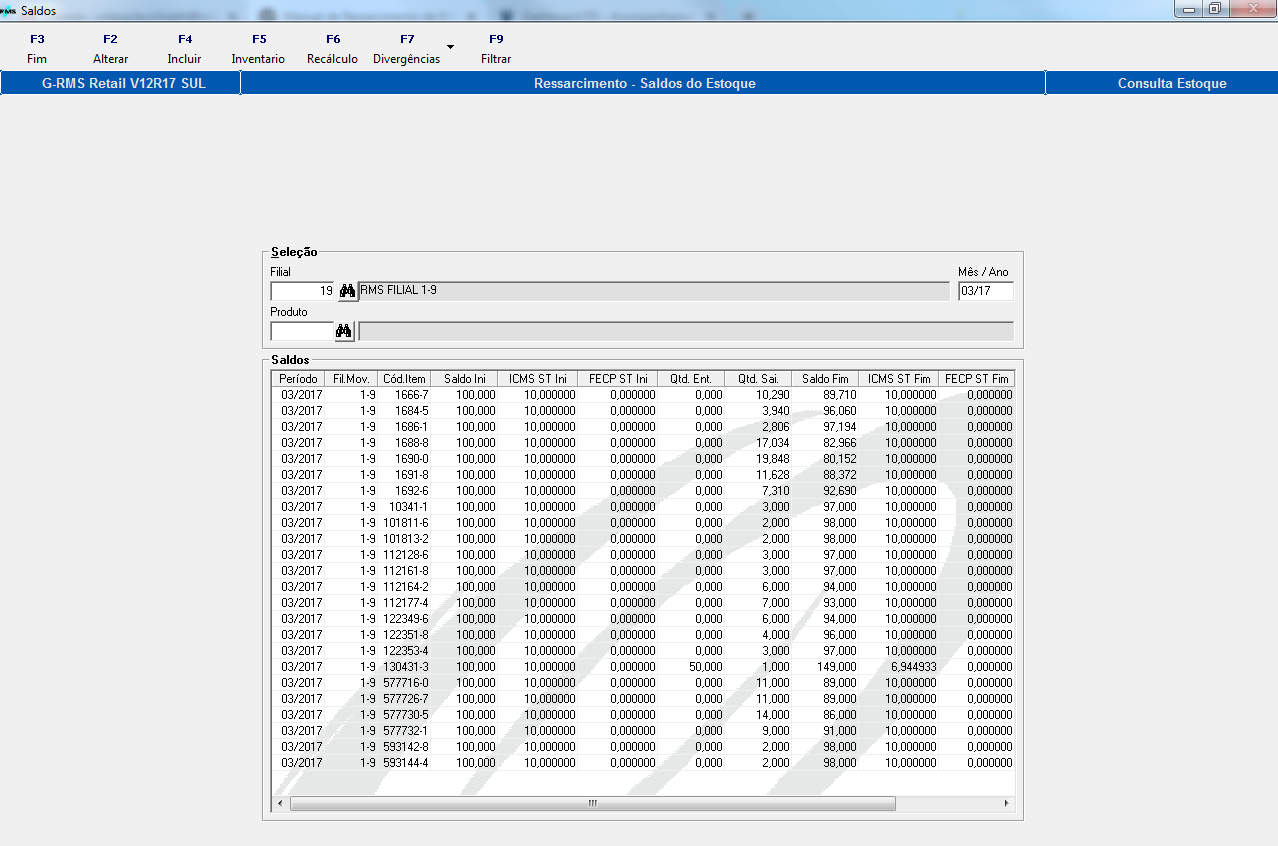Image resolution: width=1278 pixels, height=846 pixels.
Task: Click F7 Divergências toolbar button
Action: 406,49
